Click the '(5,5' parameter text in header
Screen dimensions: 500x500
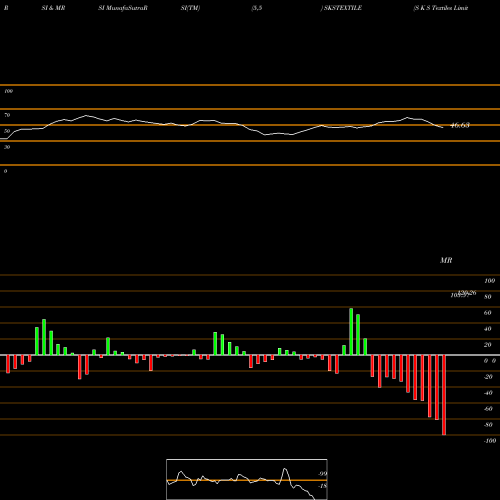click(257, 8)
